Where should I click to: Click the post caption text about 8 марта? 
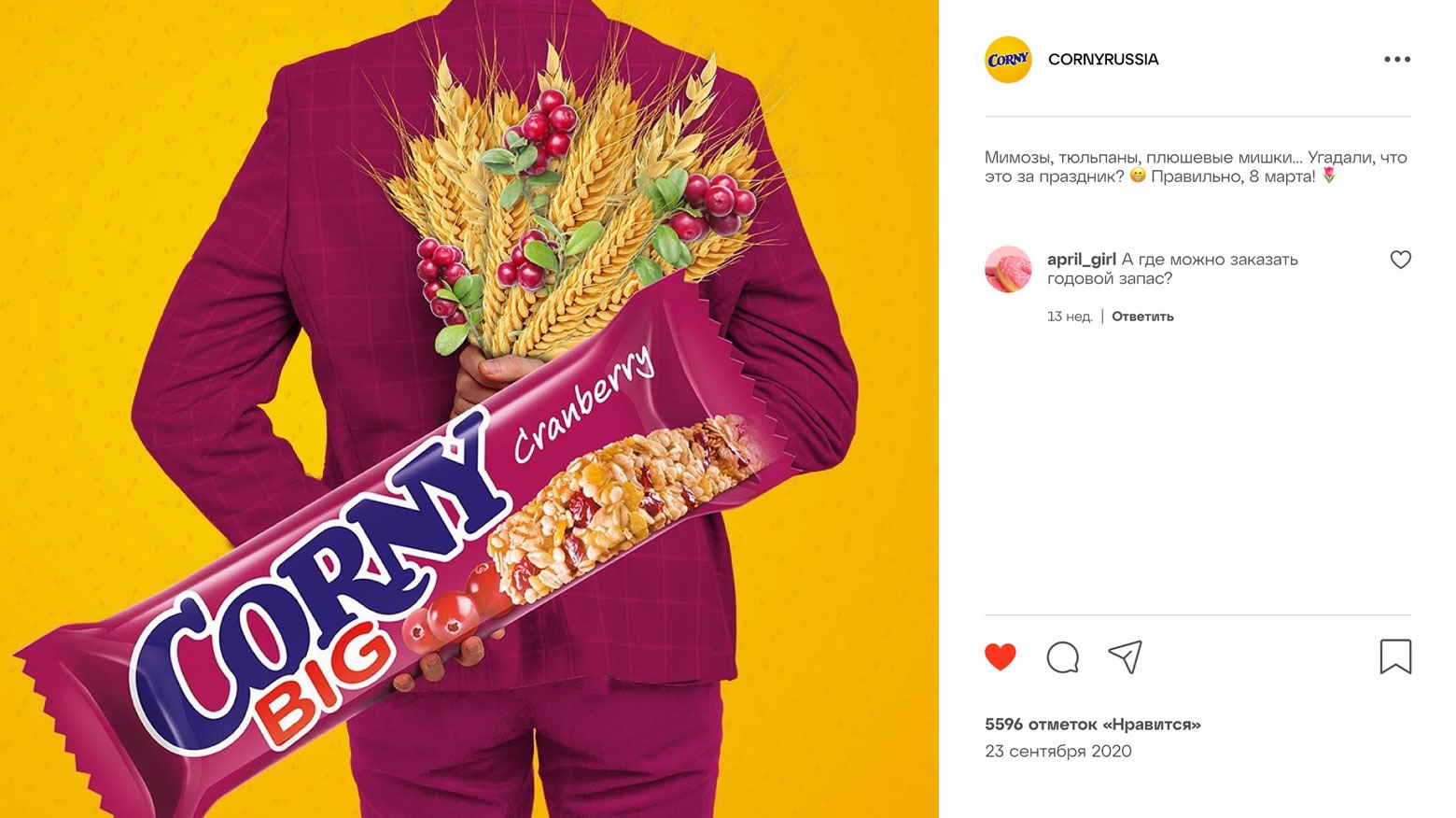[x=1196, y=166]
